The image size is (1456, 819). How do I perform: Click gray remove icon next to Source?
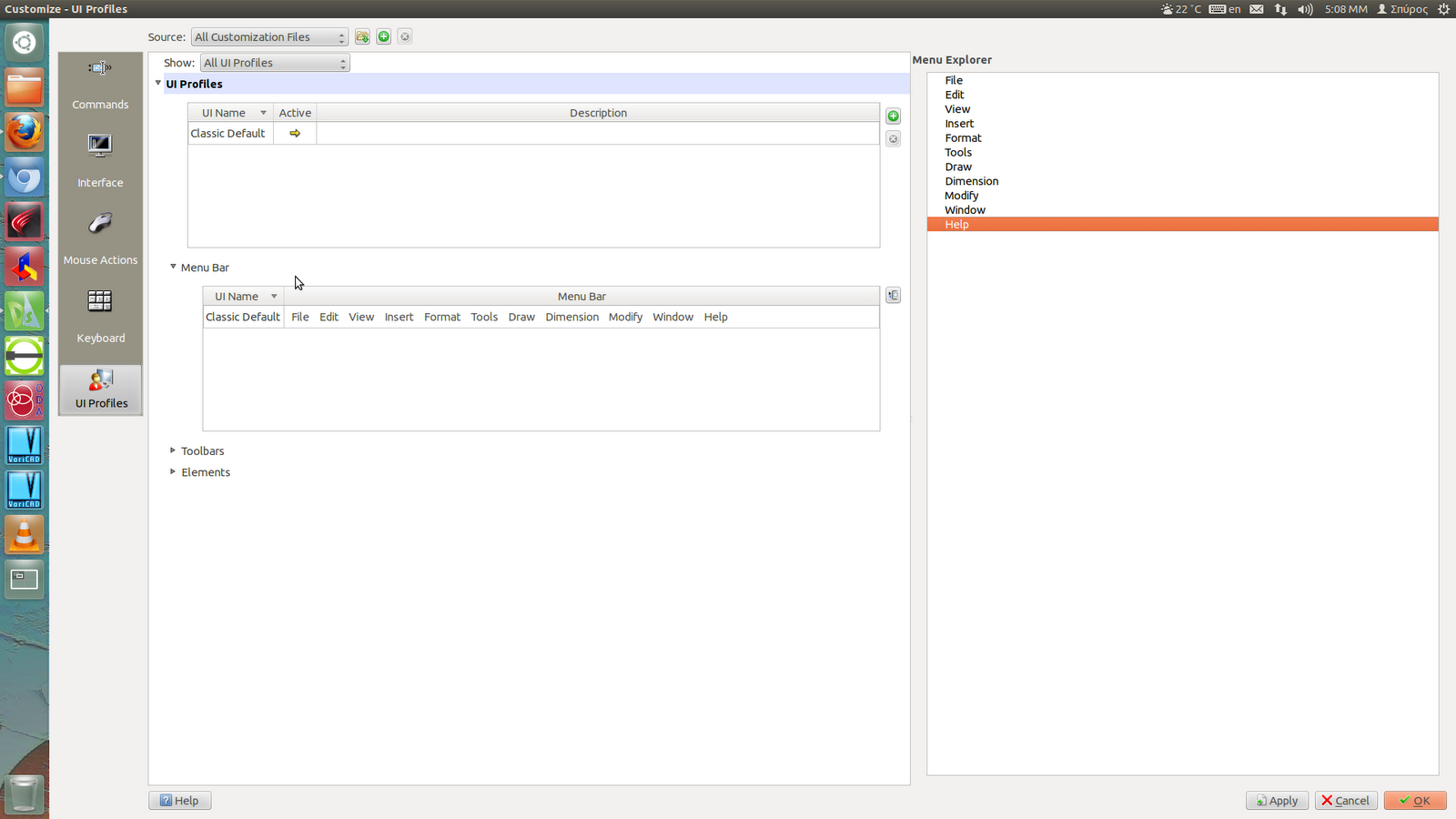click(405, 36)
